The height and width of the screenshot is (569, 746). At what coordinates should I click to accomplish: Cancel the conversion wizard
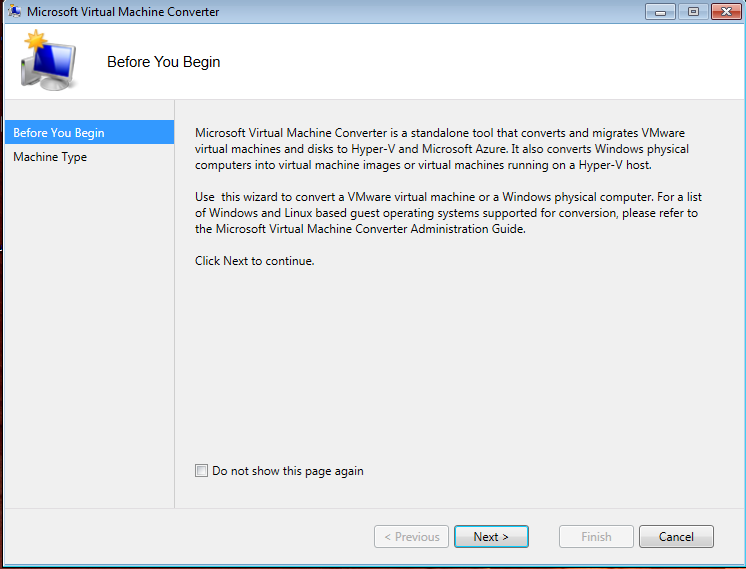(x=676, y=537)
